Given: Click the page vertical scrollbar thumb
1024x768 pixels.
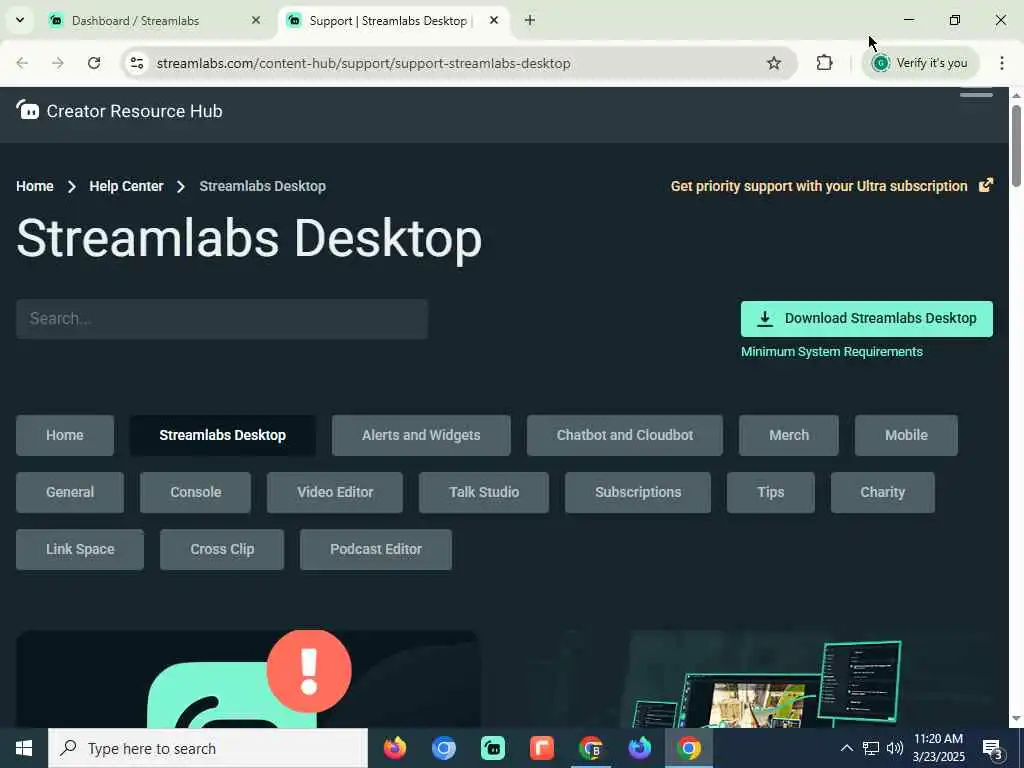Looking at the screenshot, I should 1016,145.
